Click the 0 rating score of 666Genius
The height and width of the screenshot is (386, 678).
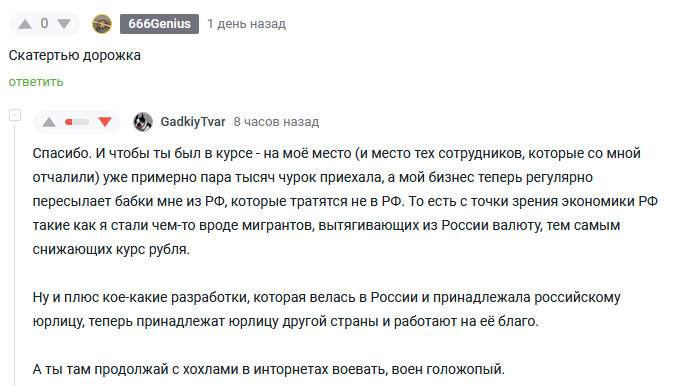pyautogui.click(x=44, y=23)
